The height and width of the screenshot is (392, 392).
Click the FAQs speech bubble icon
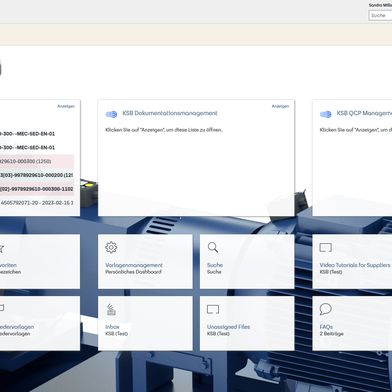325,309
